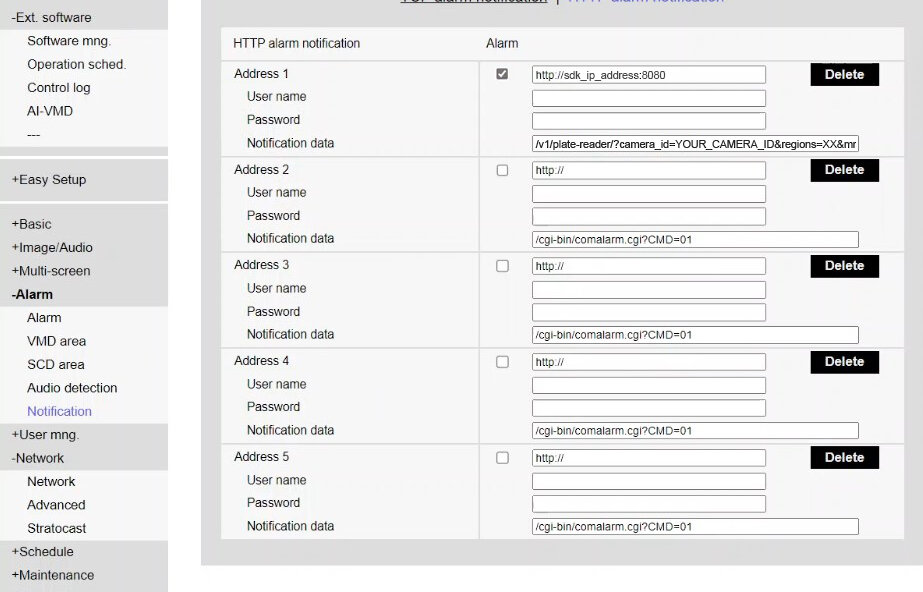Expand the Maintenance section

pyautogui.click(x=52, y=576)
